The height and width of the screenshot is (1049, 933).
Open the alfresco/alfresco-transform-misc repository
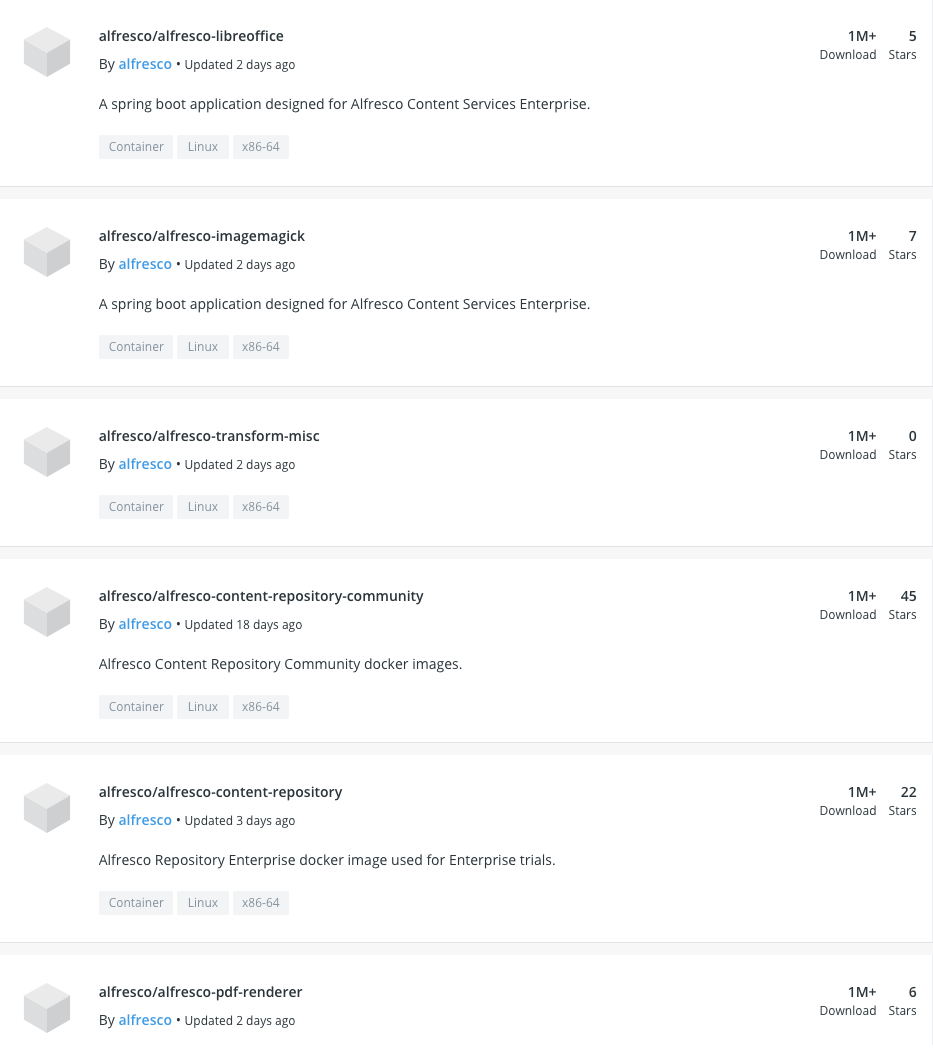[209, 436]
